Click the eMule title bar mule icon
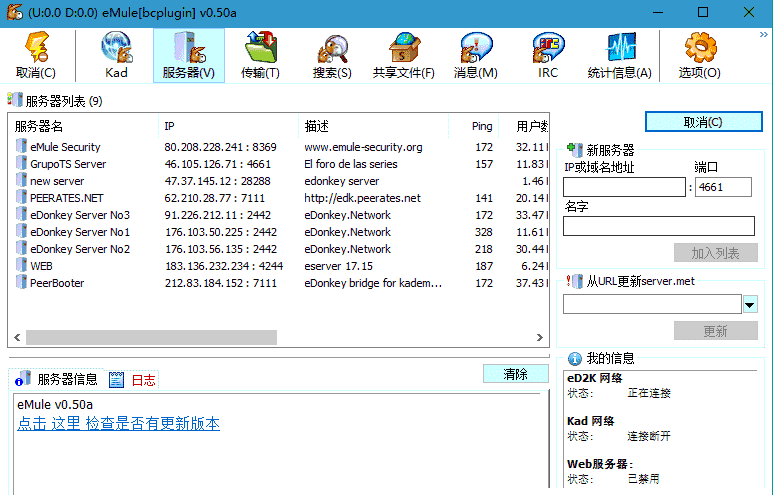The width and height of the screenshot is (775, 495). tap(15, 12)
